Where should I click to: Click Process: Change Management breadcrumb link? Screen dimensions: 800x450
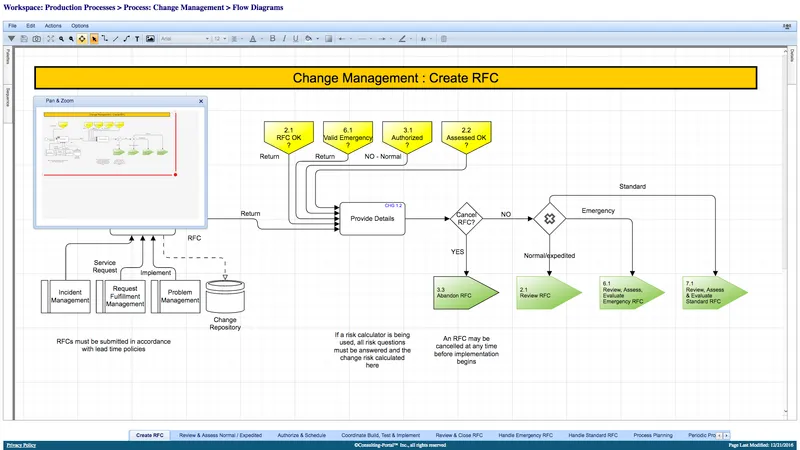coord(174,7)
